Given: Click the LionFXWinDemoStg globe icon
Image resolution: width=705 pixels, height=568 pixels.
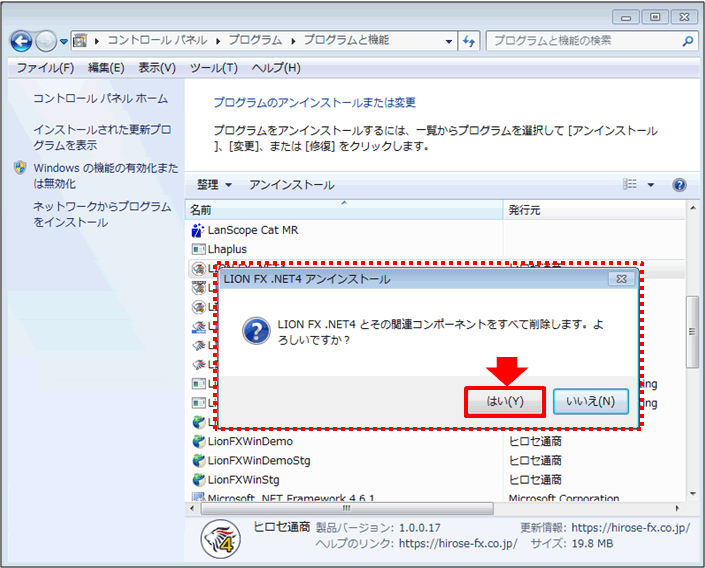Looking at the screenshot, I should tap(199, 461).
